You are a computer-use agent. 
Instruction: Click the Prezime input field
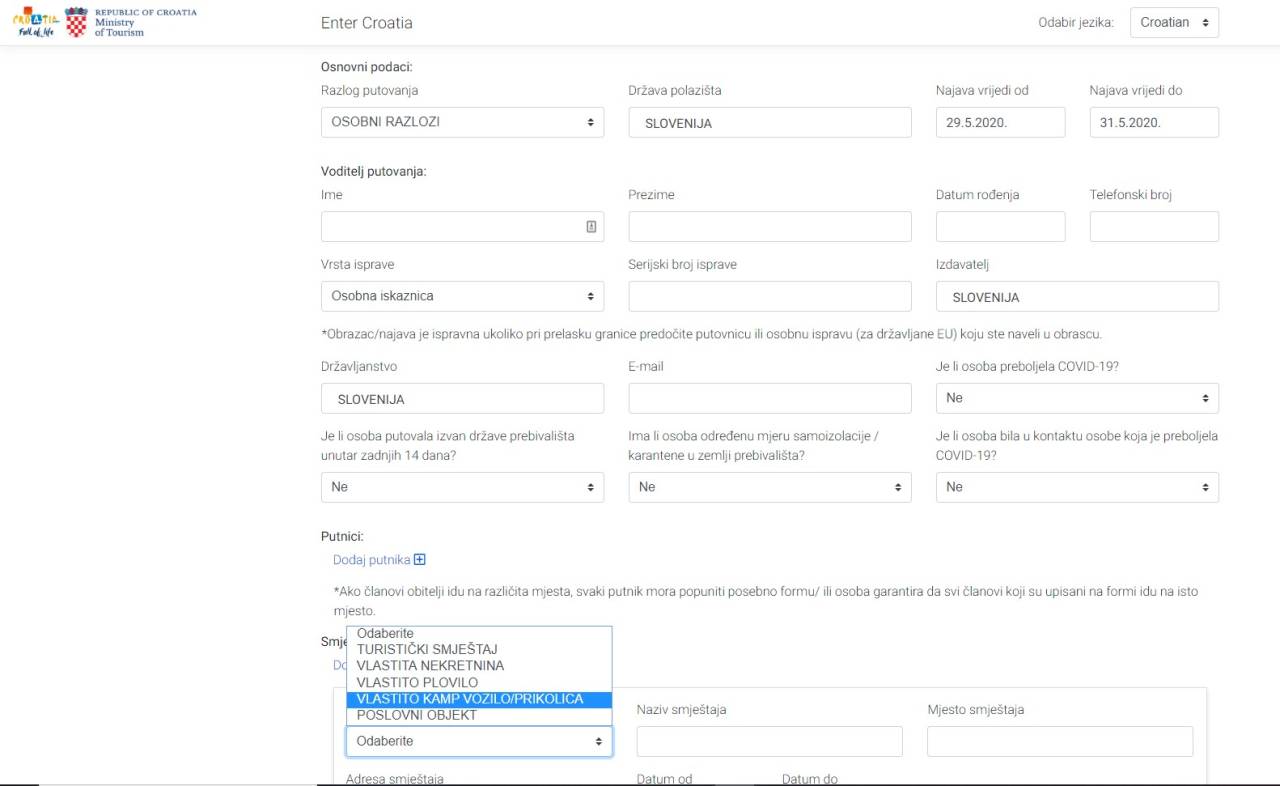point(769,227)
